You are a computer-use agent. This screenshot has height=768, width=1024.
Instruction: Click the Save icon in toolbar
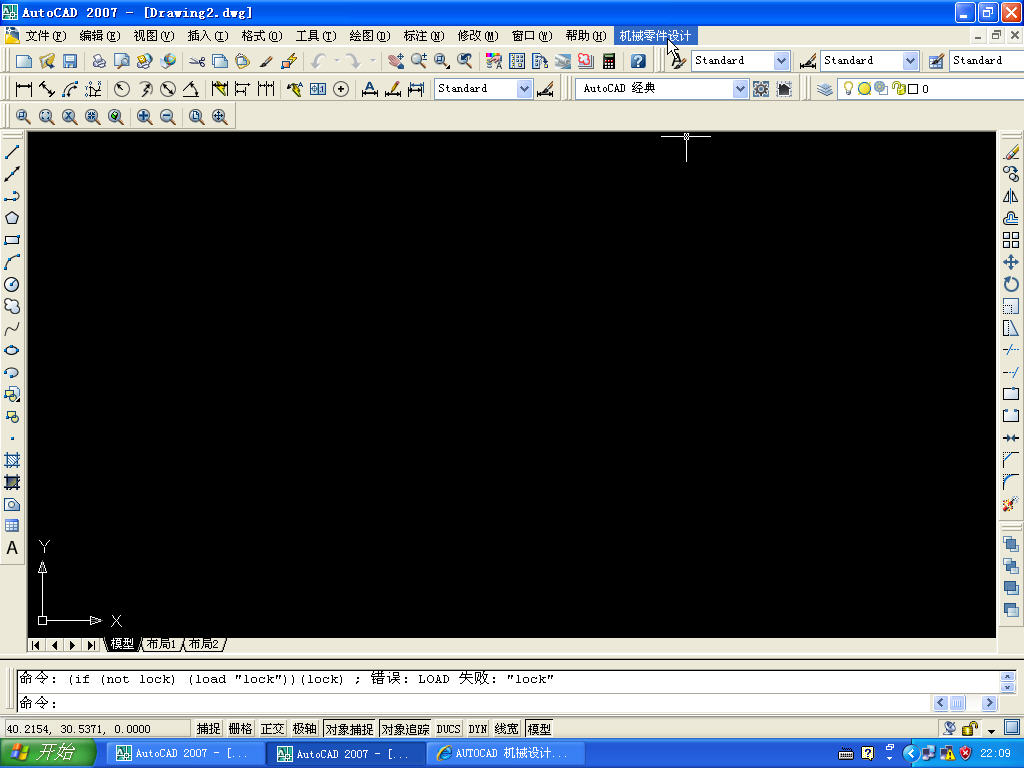(70, 61)
